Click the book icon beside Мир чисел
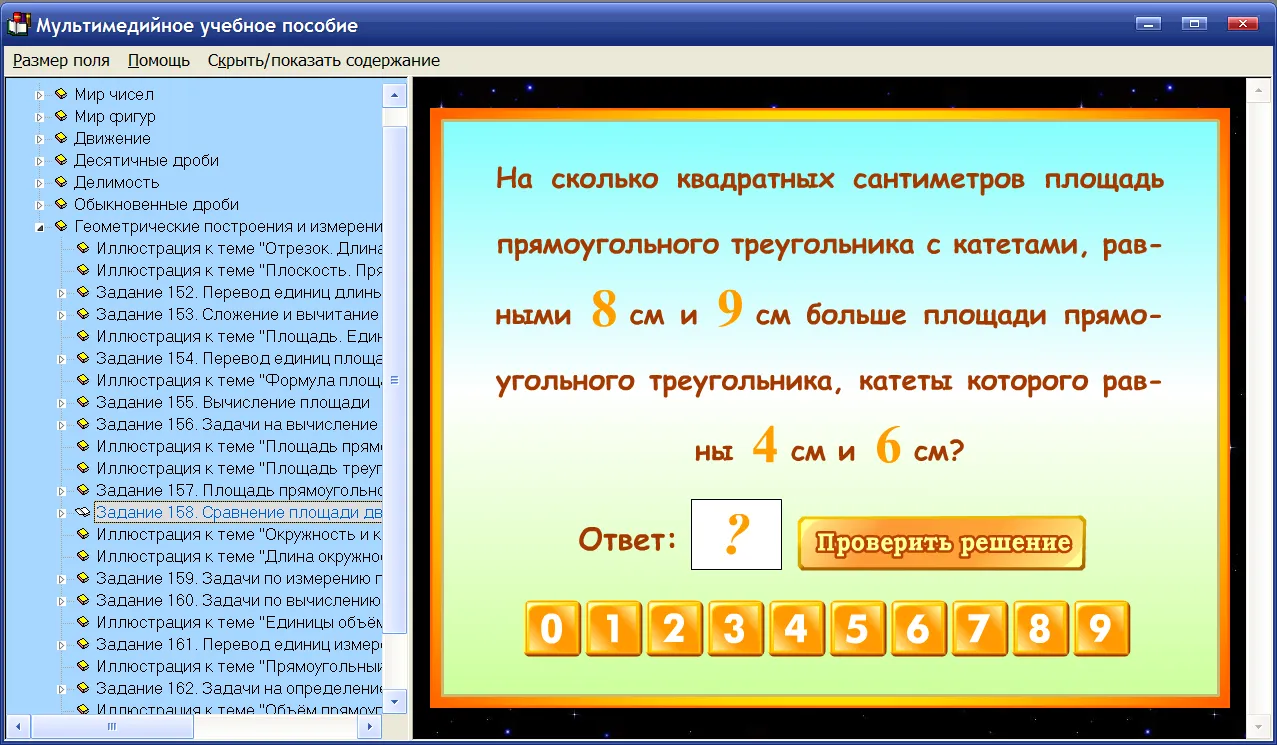Screen dimensions: 1277x745 tap(61, 94)
